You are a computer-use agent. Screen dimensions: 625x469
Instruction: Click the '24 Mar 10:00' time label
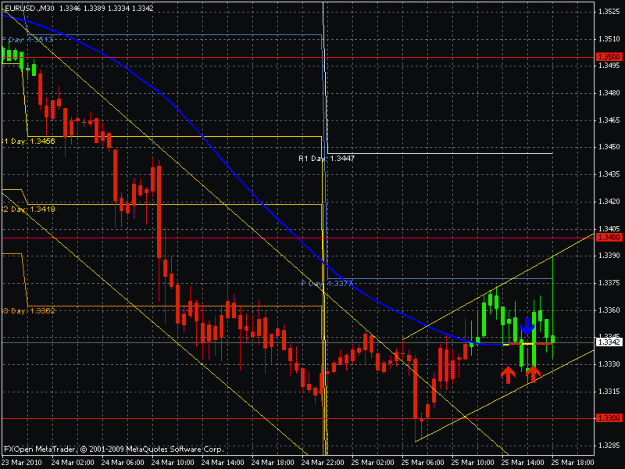(x=173, y=463)
